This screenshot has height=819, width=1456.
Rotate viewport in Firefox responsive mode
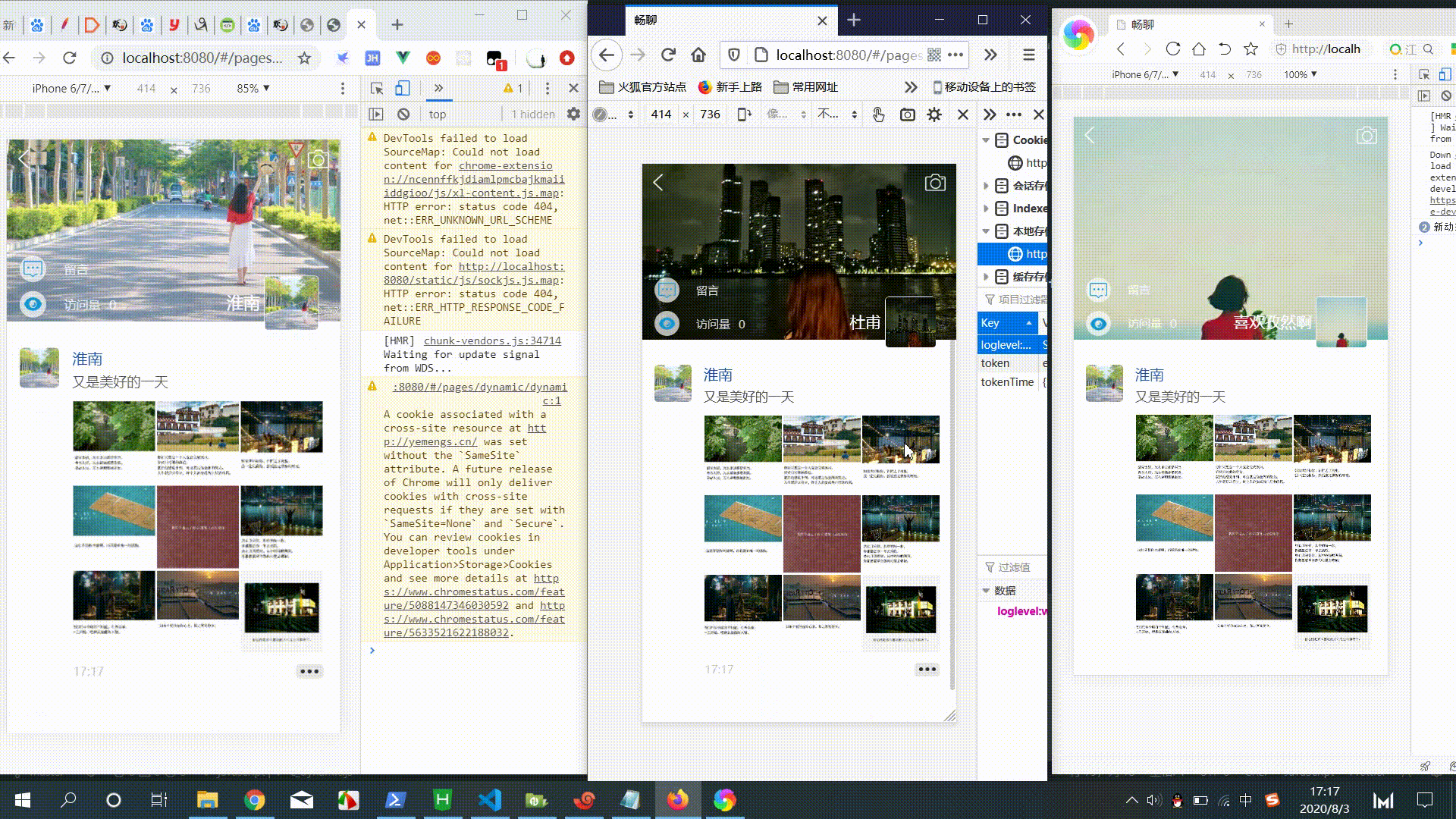point(744,115)
